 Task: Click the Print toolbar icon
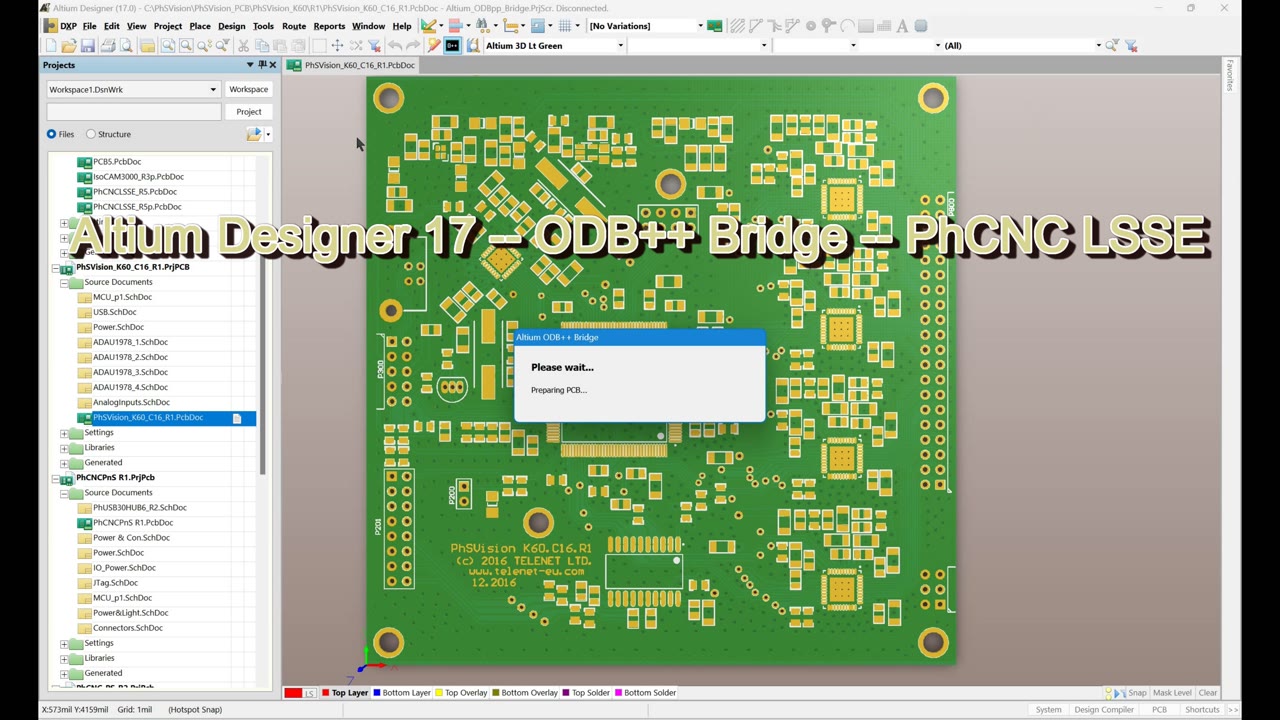point(107,45)
